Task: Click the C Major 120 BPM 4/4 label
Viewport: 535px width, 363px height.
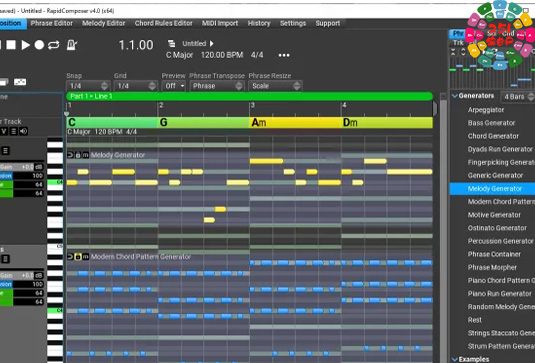Action: pyautogui.click(x=102, y=132)
